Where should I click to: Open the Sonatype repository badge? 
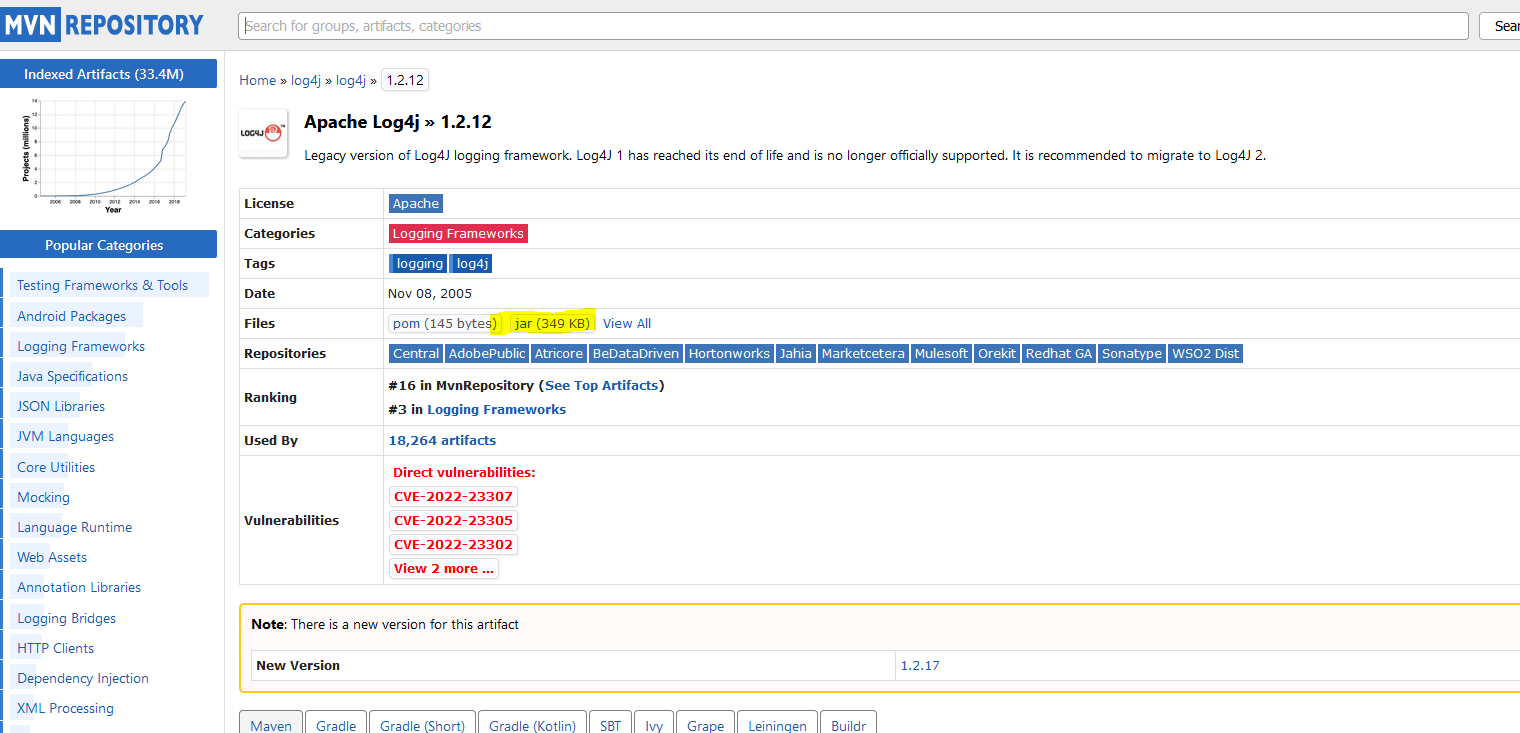[x=1132, y=353]
